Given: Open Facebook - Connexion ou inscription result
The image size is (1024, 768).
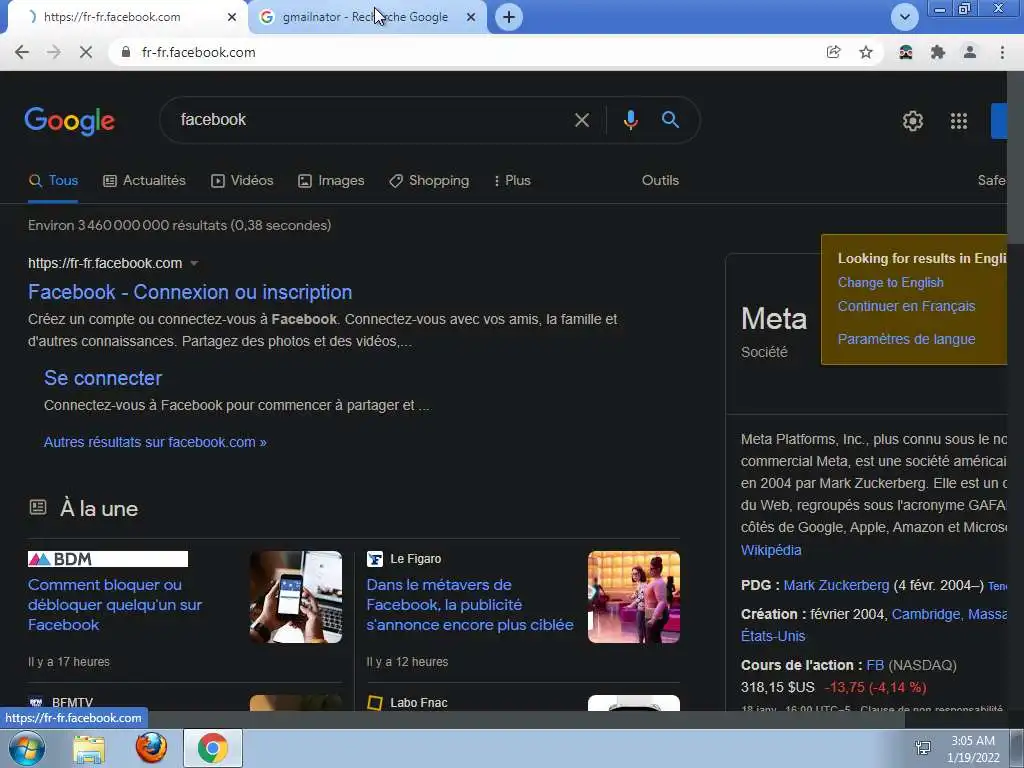Looking at the screenshot, I should pyautogui.click(x=190, y=292).
